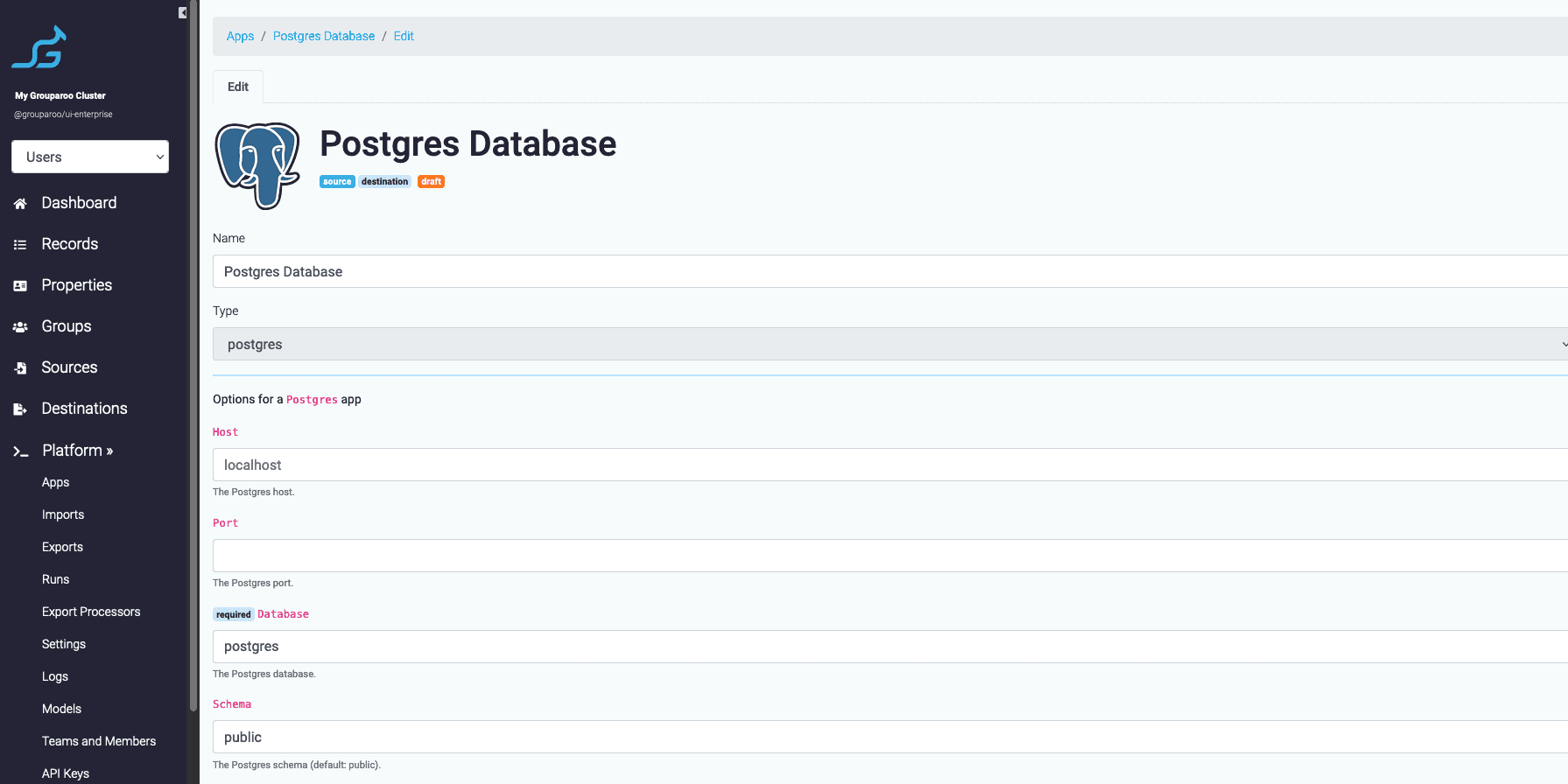Click the draft badge
The height and width of the screenshot is (784, 1568).
[x=431, y=182]
